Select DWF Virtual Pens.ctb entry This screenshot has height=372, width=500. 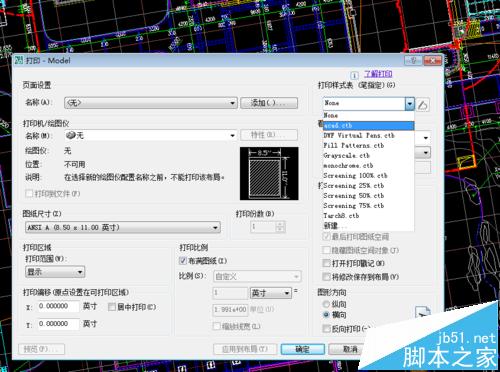tap(368, 136)
